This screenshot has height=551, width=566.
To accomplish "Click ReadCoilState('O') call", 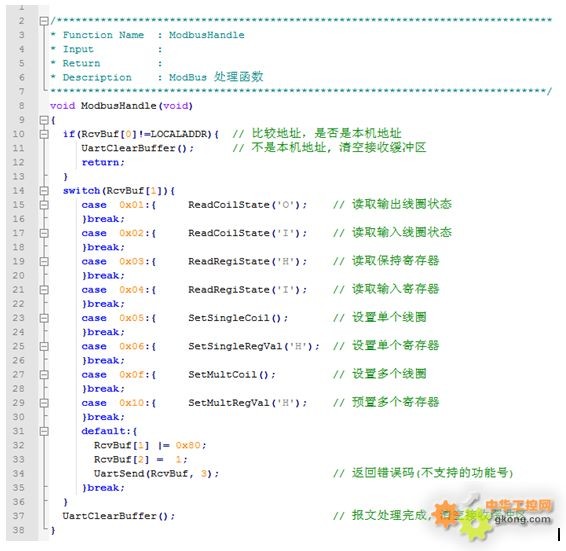I will point(247,205).
